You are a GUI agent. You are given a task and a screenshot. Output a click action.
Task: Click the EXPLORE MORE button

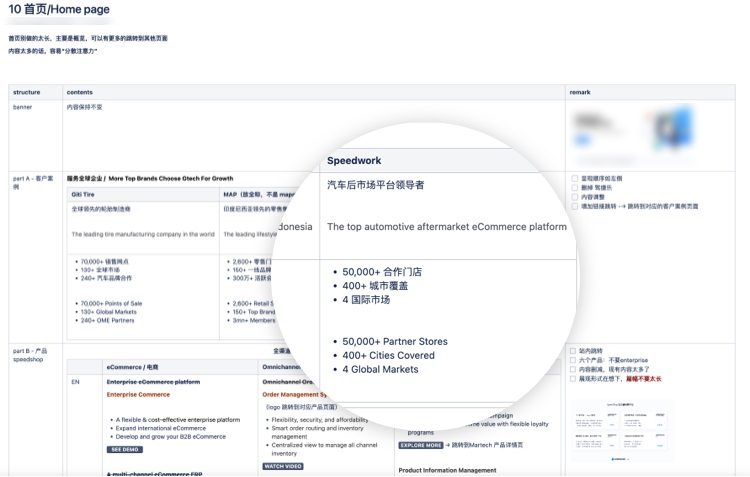(421, 444)
